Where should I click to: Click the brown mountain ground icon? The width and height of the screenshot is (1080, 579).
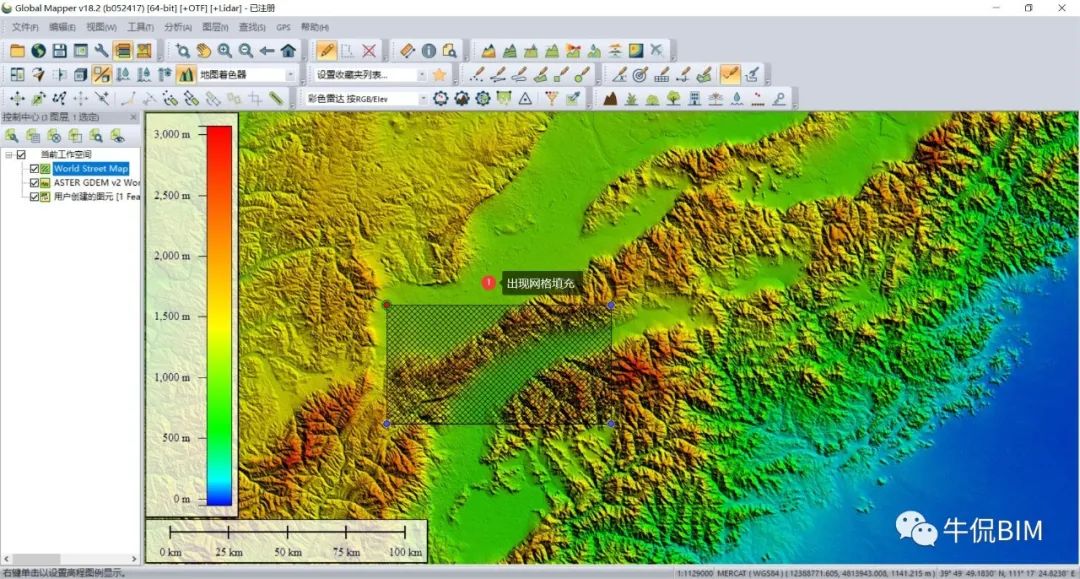(x=610, y=98)
